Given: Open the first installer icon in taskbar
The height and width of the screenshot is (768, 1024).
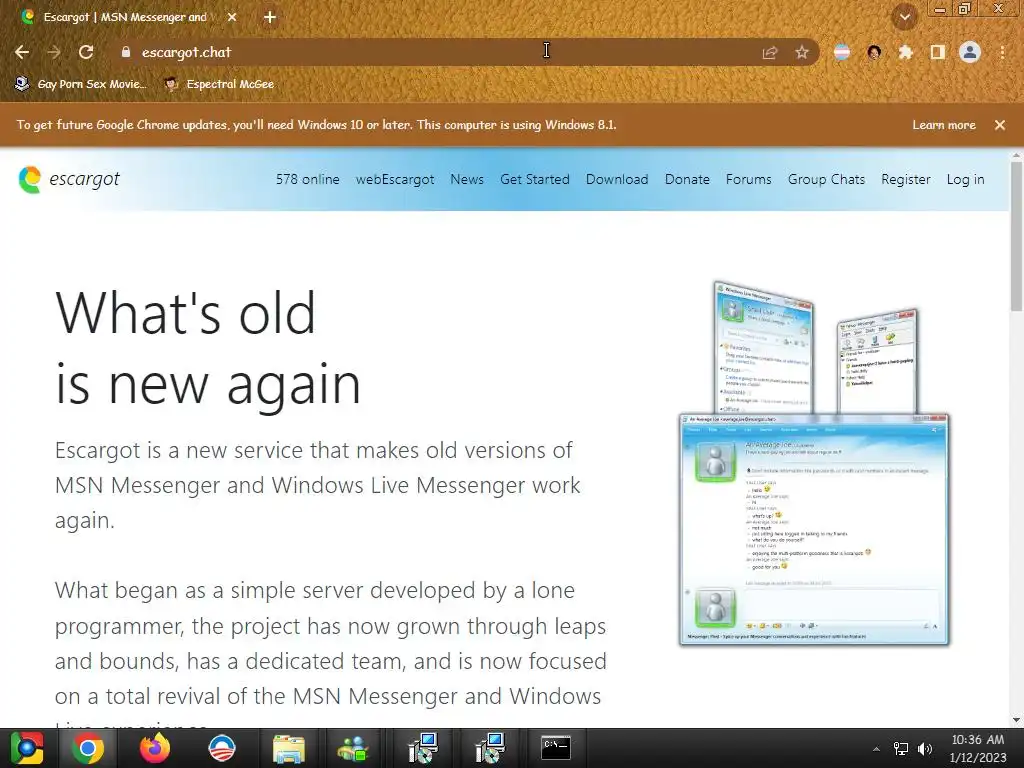Looking at the screenshot, I should 423,748.
